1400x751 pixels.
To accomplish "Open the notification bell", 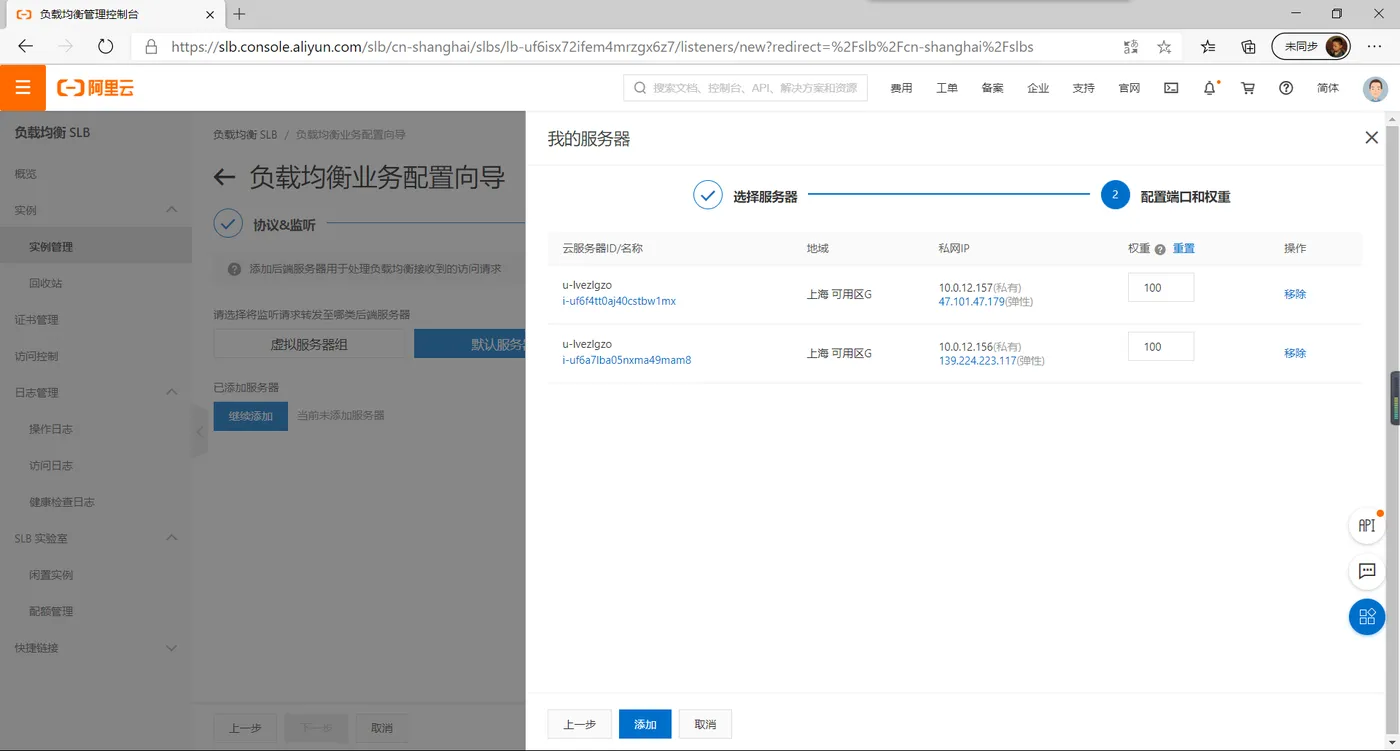I will pos(1210,88).
